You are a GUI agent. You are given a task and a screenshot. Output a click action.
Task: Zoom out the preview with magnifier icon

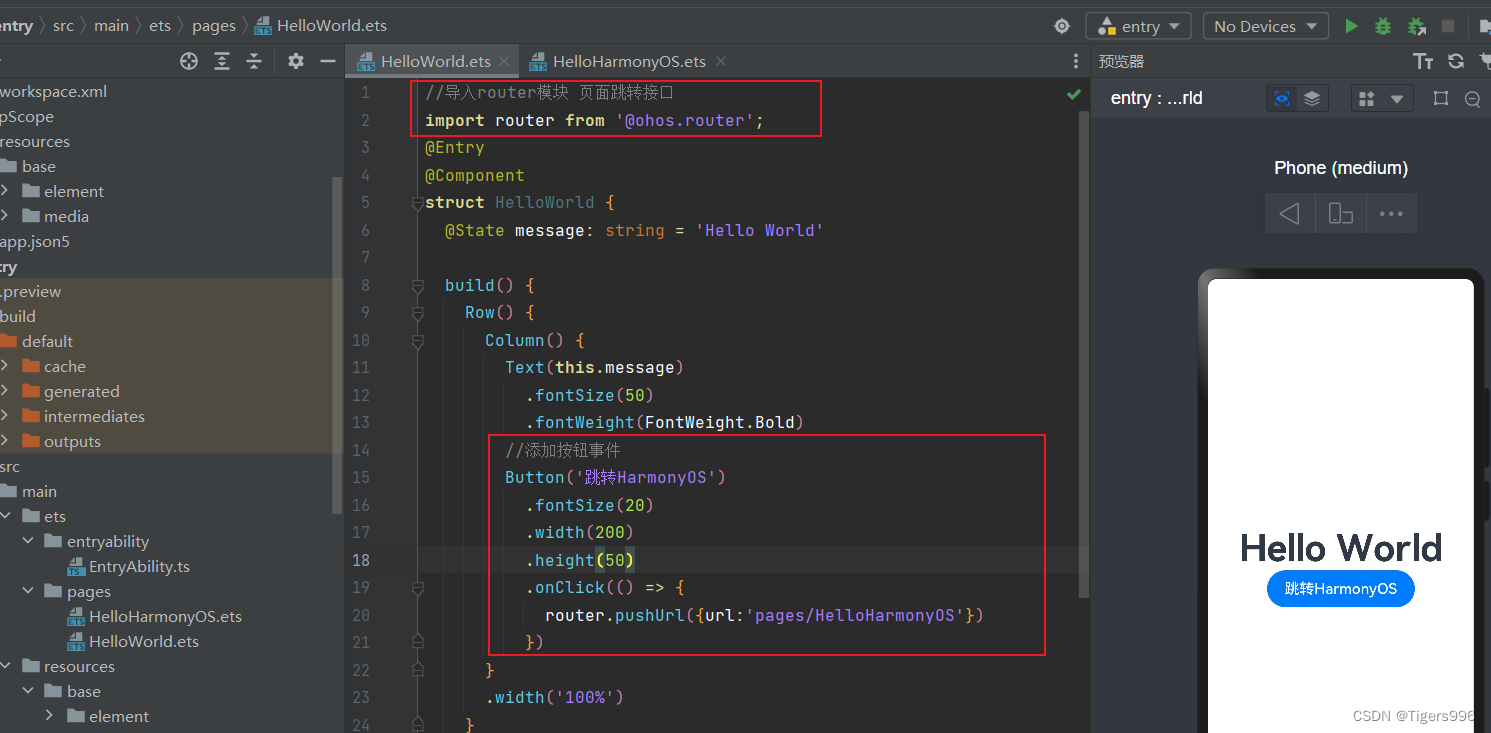coord(1472,98)
